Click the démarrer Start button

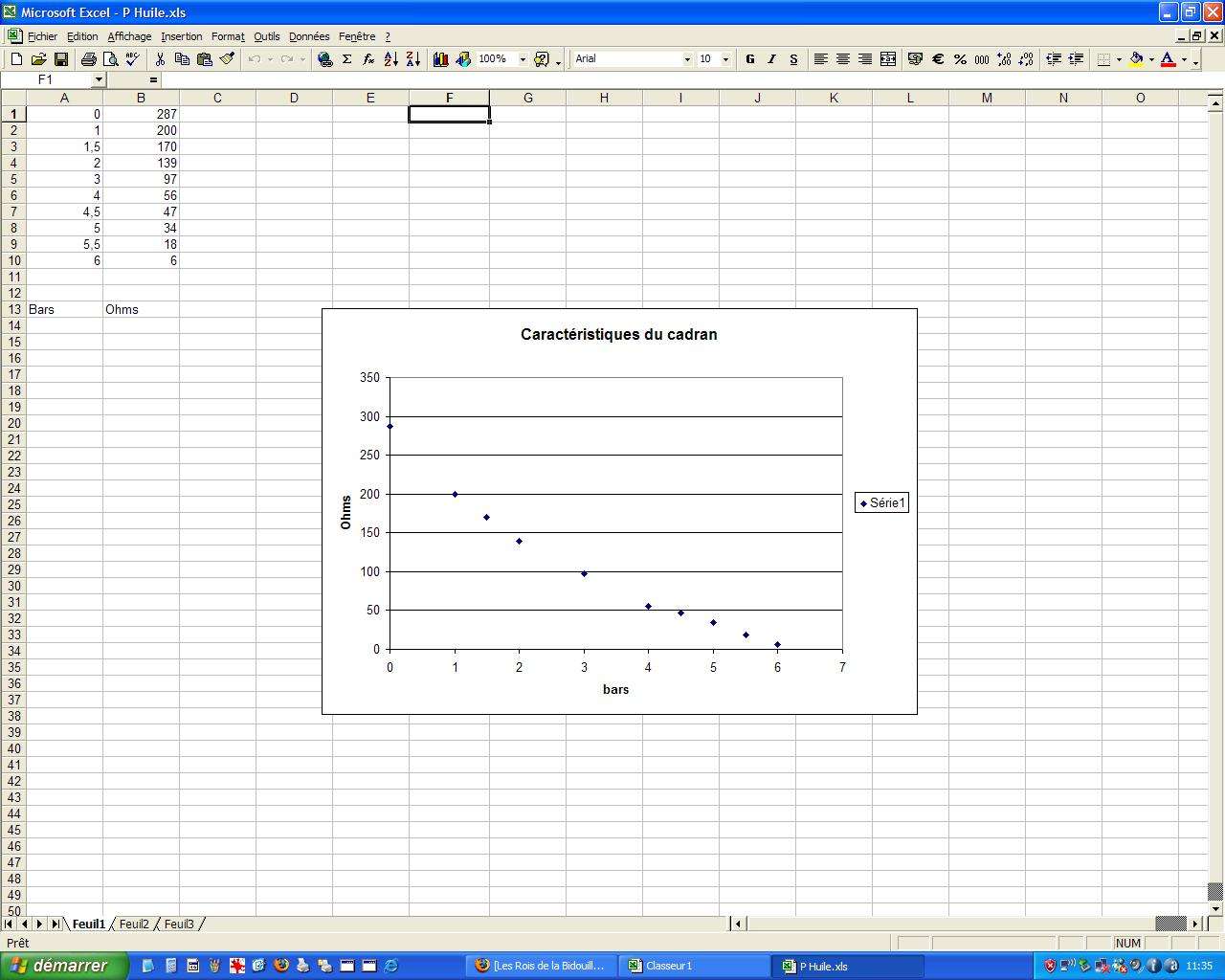(62, 966)
